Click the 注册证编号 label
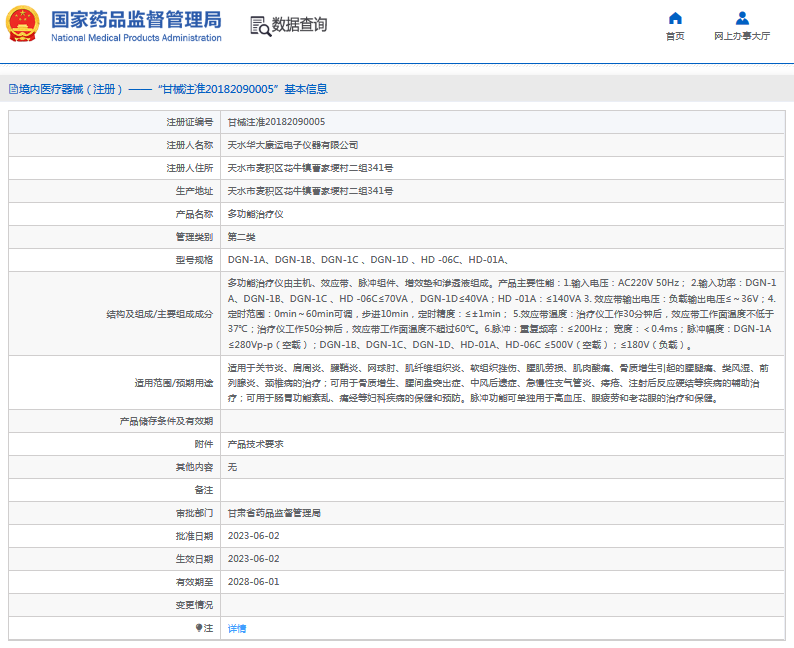794x648 pixels. (x=190, y=122)
